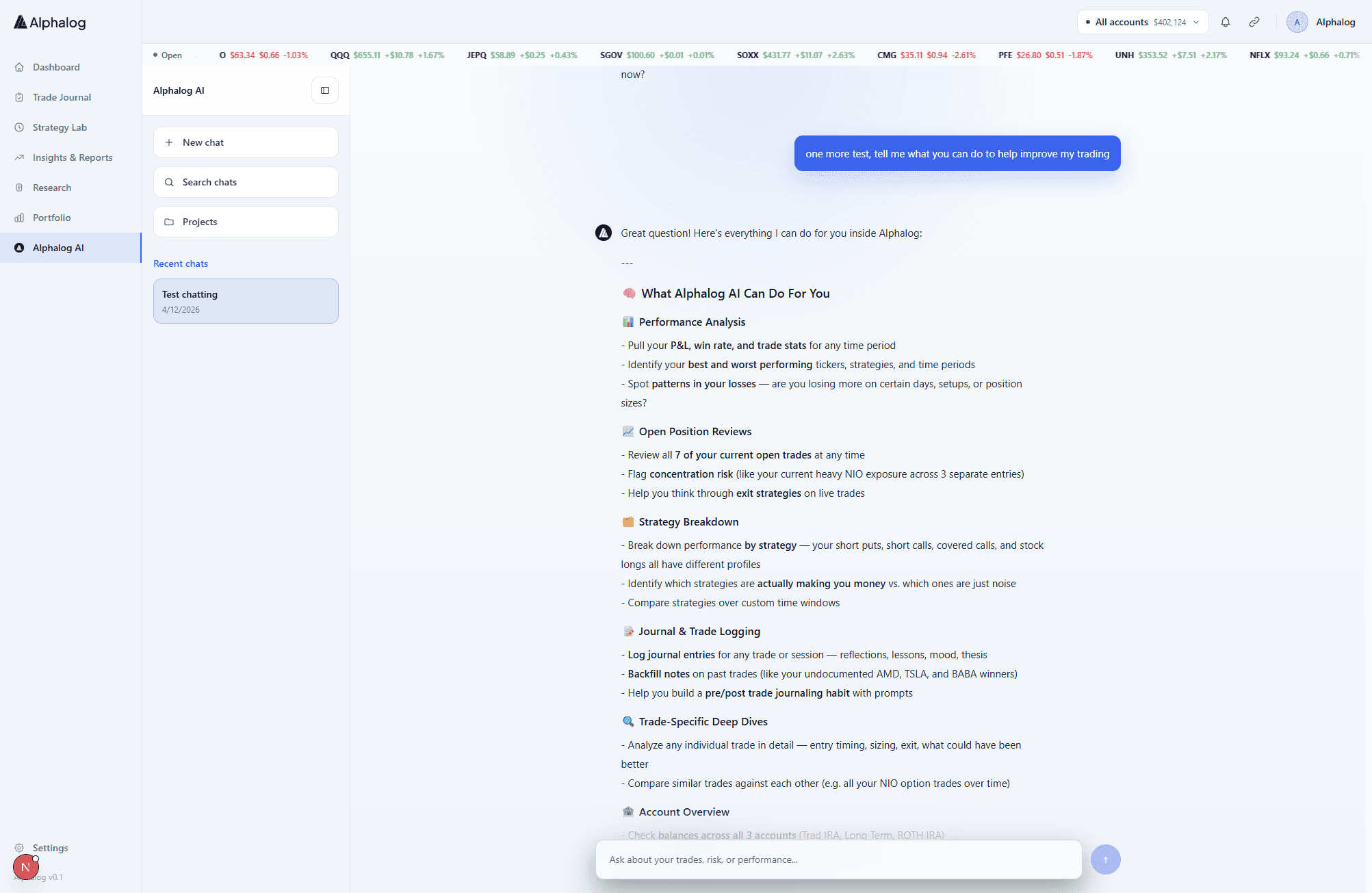Focus the Ask about your trades input
Image resolution: width=1372 pixels, height=893 pixels.
pyautogui.click(x=838, y=859)
